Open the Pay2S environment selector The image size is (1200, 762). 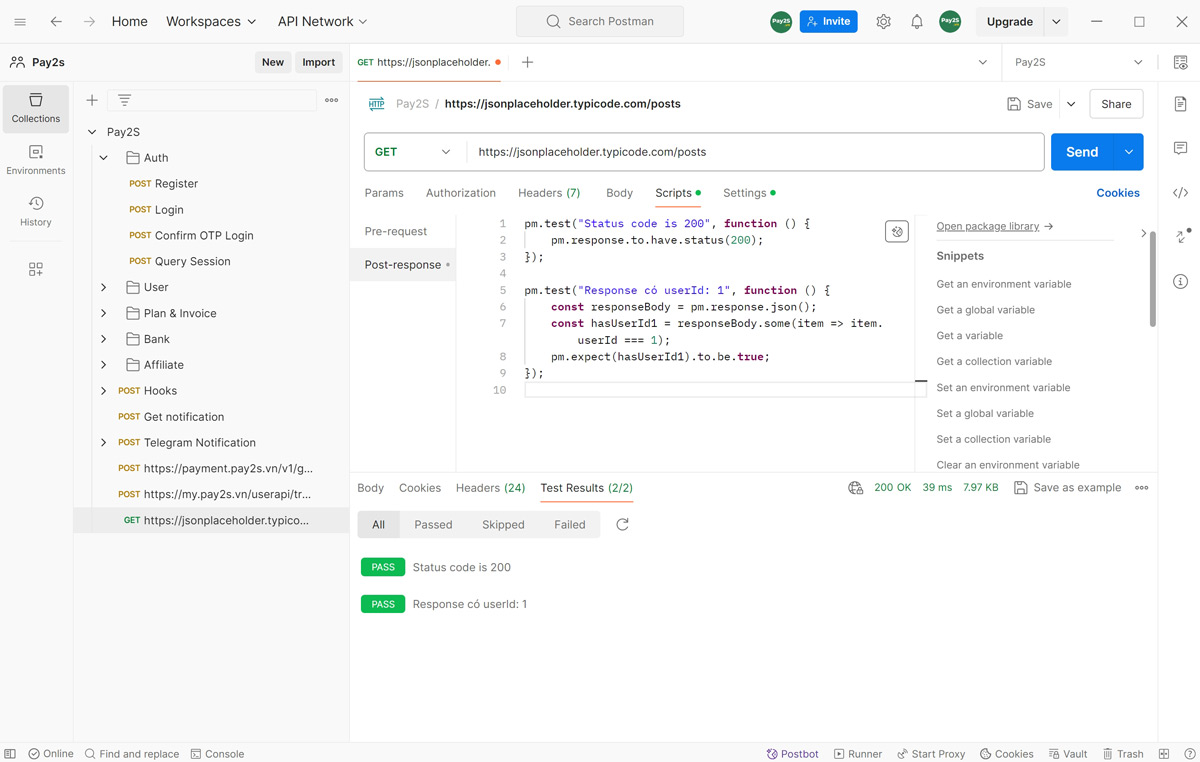[1078, 62]
